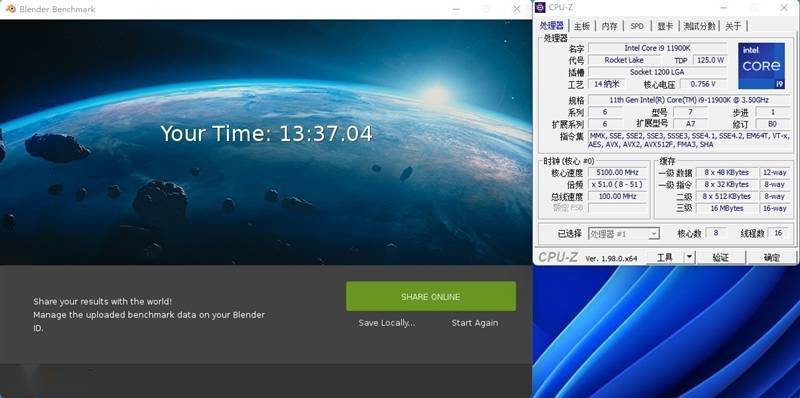The width and height of the screenshot is (800, 398).
Task: Click the 0.756 V core voltage value
Action: (x=703, y=84)
